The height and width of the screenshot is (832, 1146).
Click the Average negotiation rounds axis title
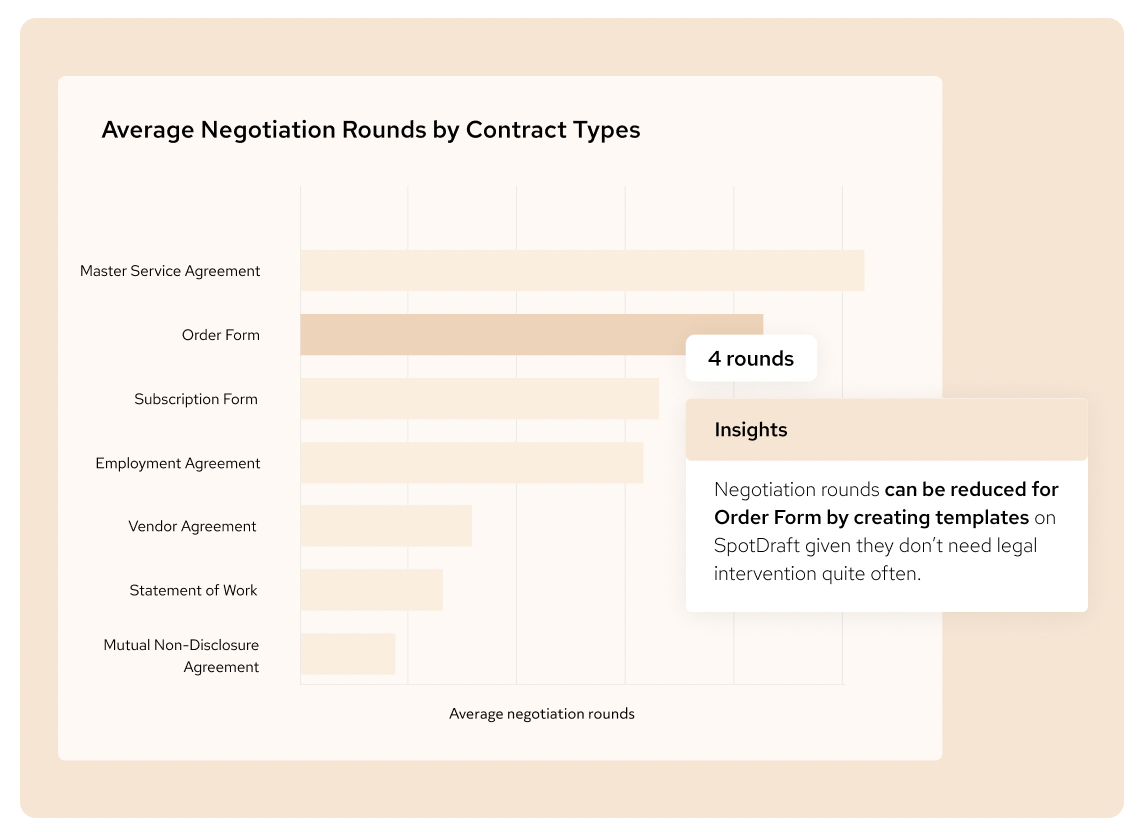pyautogui.click(x=542, y=714)
